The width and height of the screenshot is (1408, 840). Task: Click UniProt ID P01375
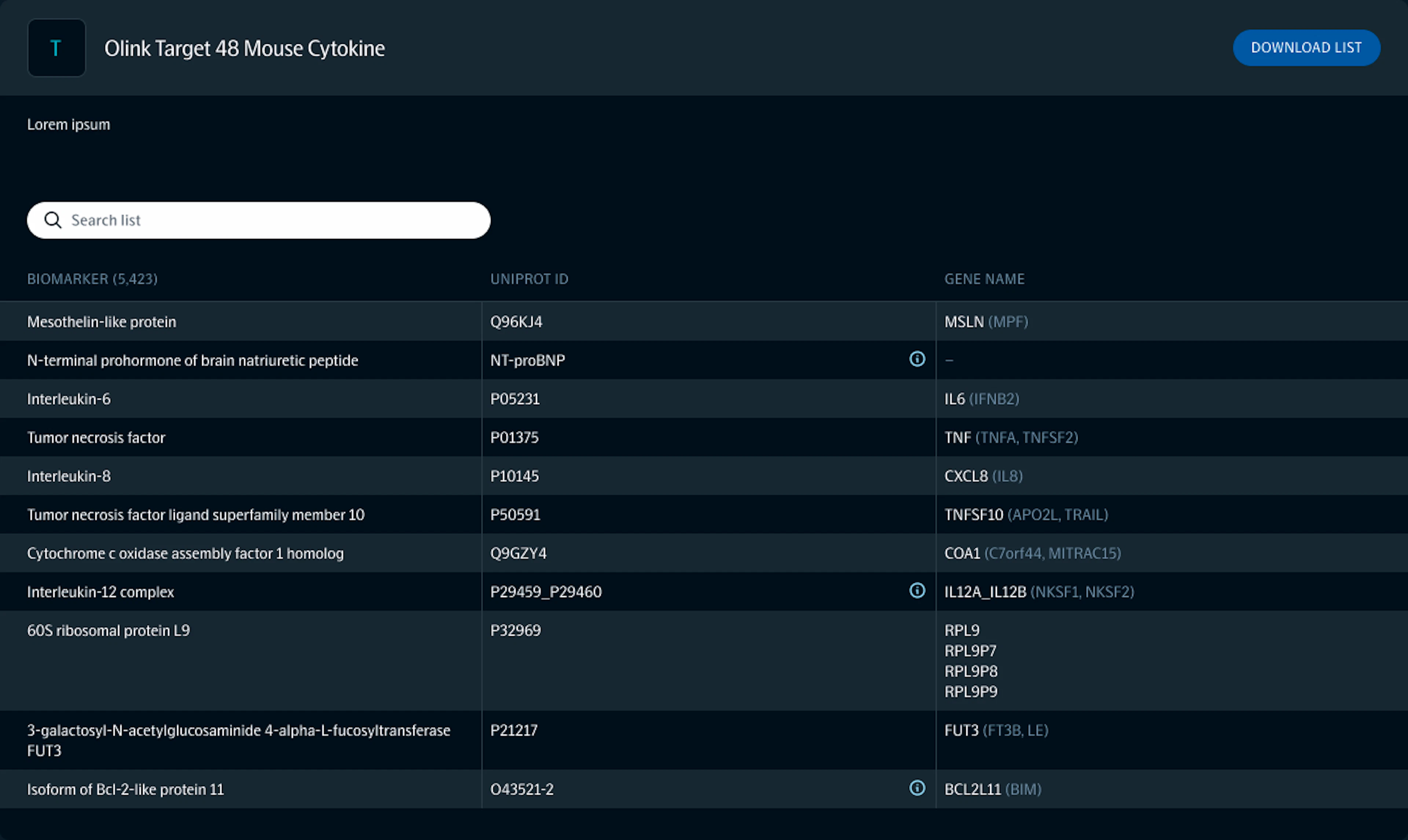point(515,438)
